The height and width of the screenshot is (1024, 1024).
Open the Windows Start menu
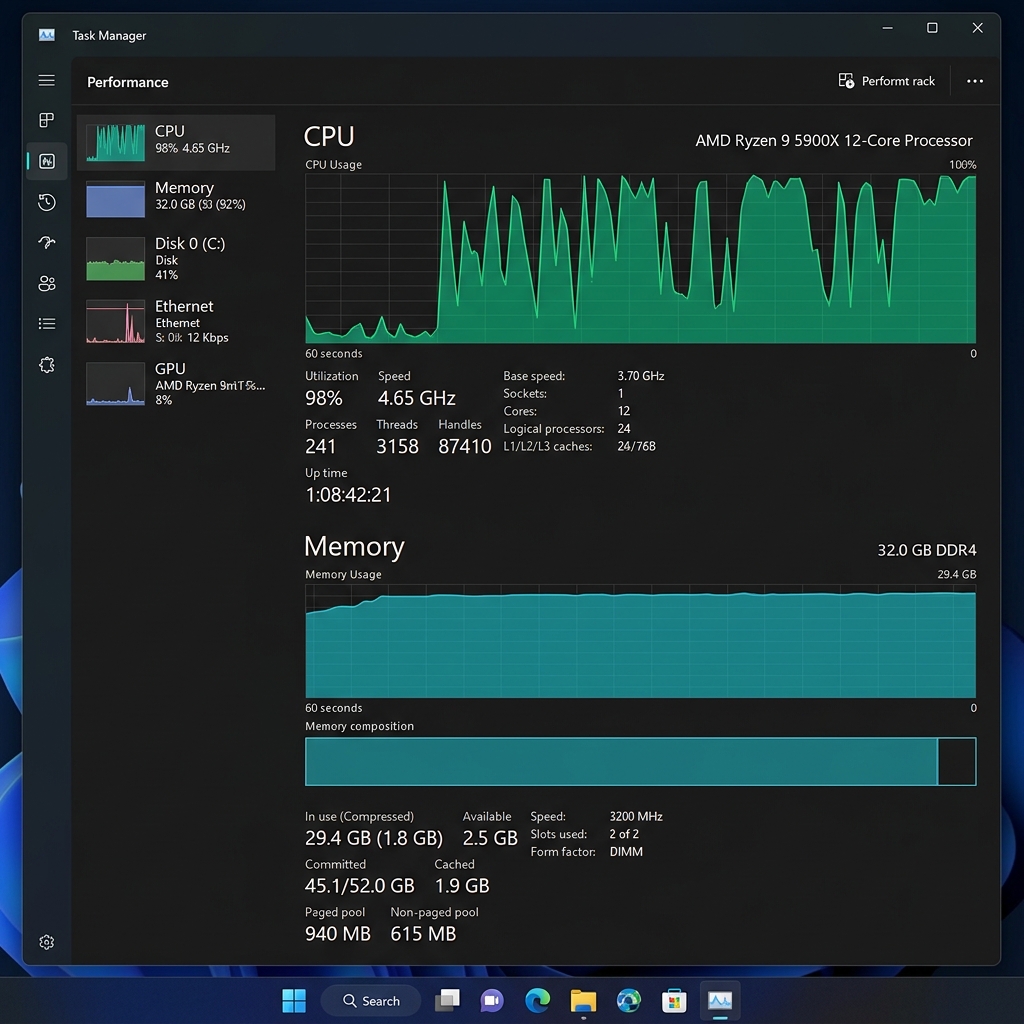click(293, 1000)
